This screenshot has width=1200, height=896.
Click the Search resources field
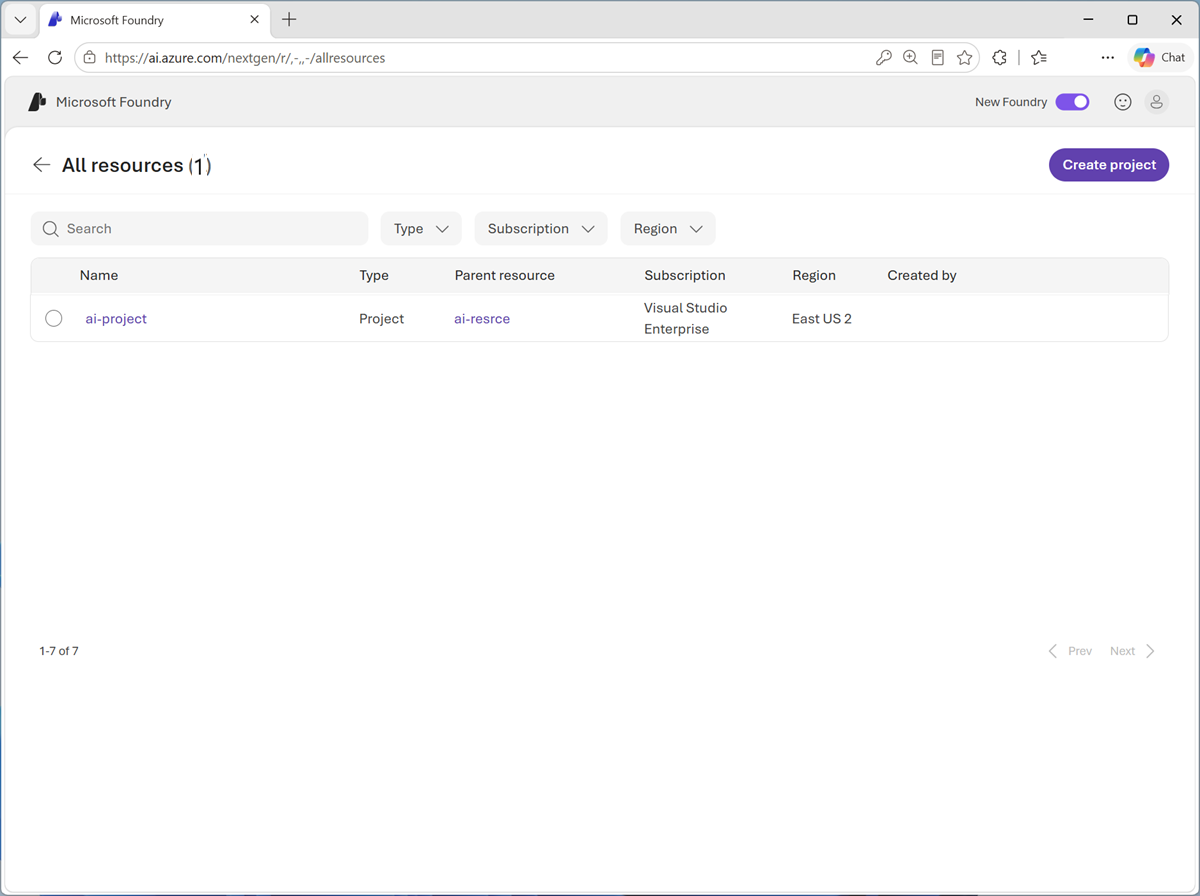point(200,229)
